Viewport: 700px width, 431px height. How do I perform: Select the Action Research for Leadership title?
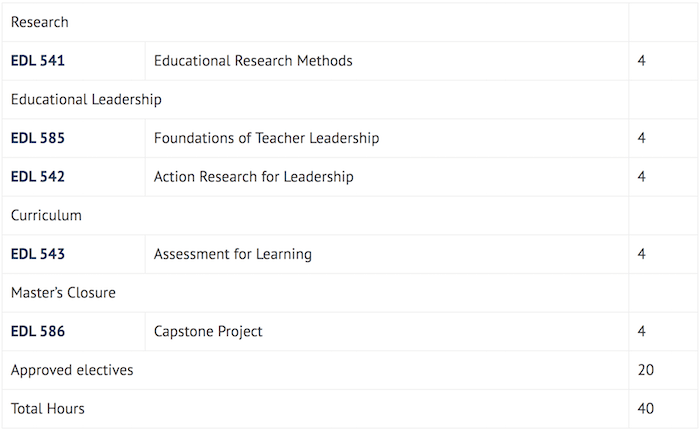coord(254,177)
